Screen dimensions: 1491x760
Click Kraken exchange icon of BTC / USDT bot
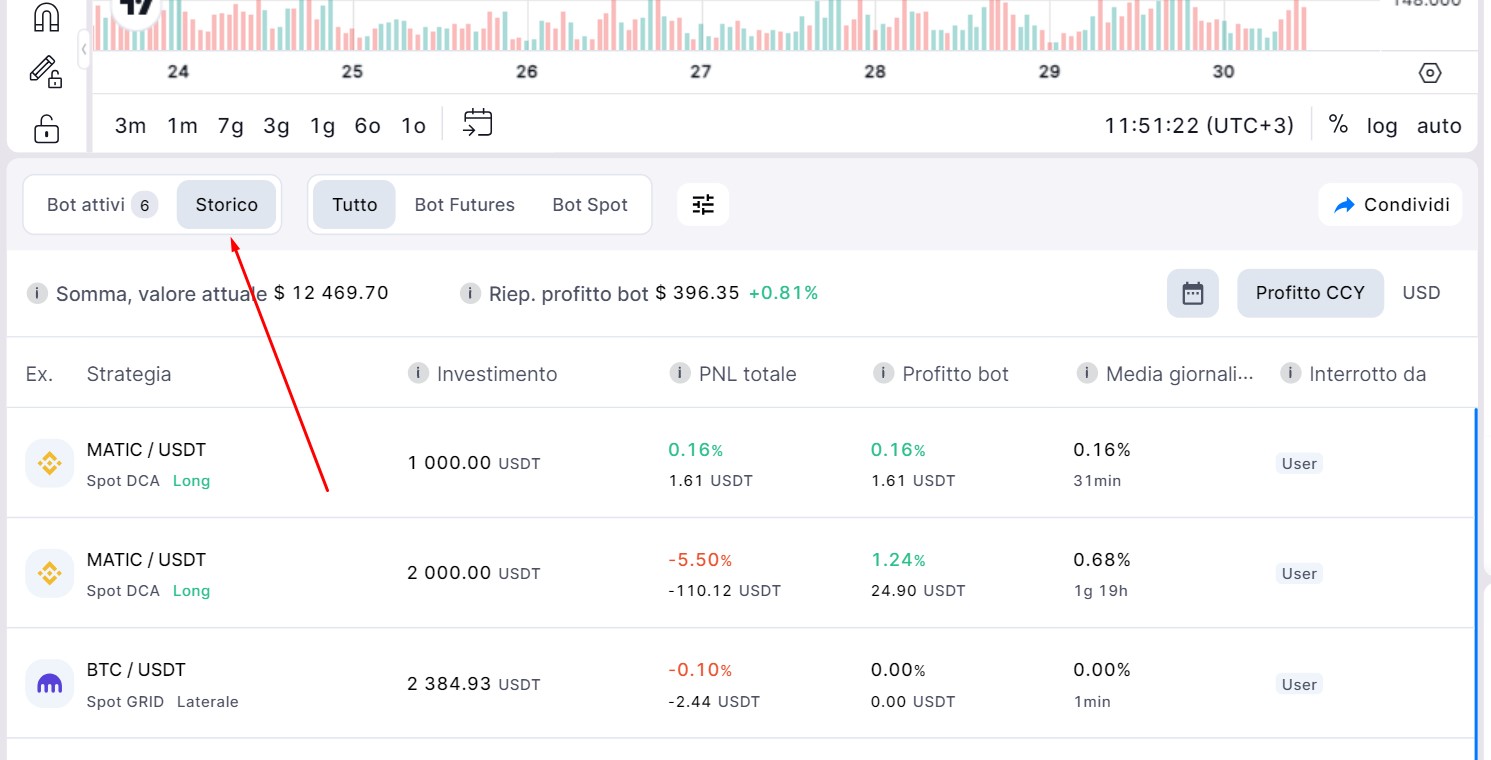(x=49, y=684)
